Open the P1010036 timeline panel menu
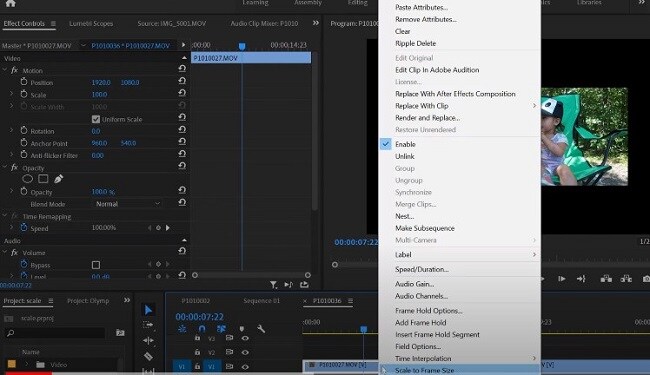The image size is (650, 375). pos(350,301)
